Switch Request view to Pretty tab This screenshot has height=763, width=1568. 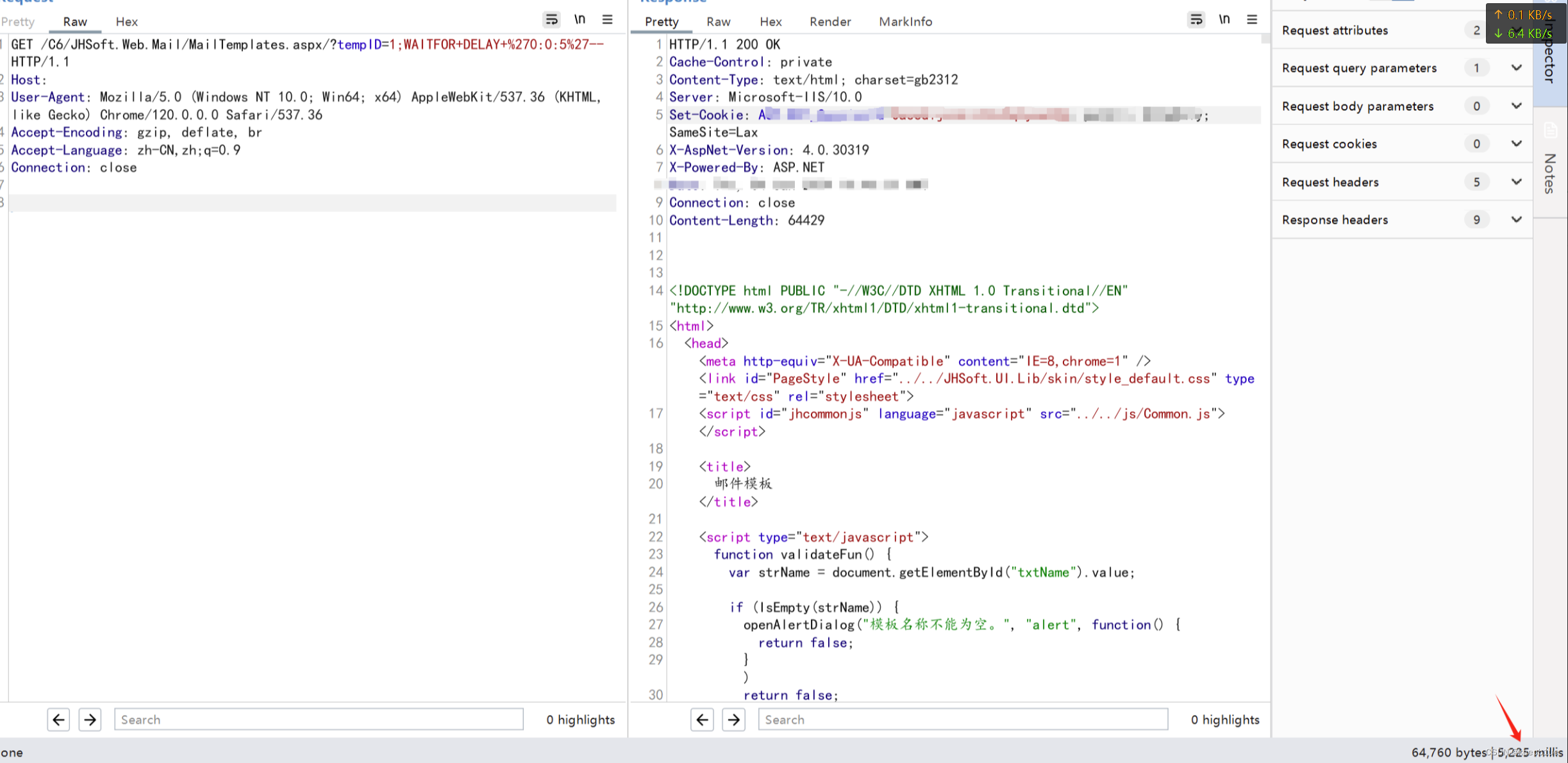point(18,22)
